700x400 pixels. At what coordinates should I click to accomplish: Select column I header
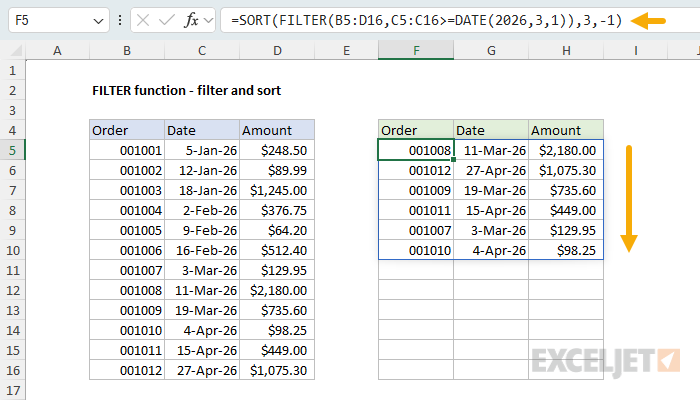pyautogui.click(x=635, y=50)
